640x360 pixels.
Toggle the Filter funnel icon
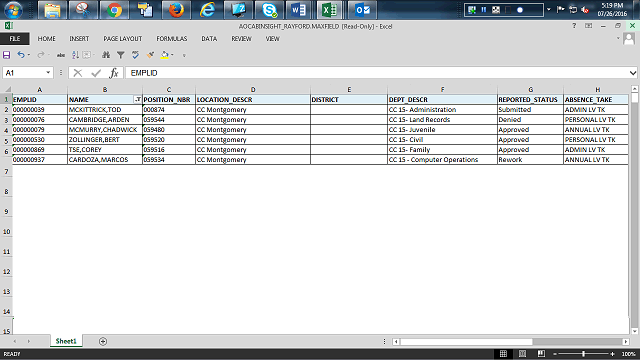(120, 55)
